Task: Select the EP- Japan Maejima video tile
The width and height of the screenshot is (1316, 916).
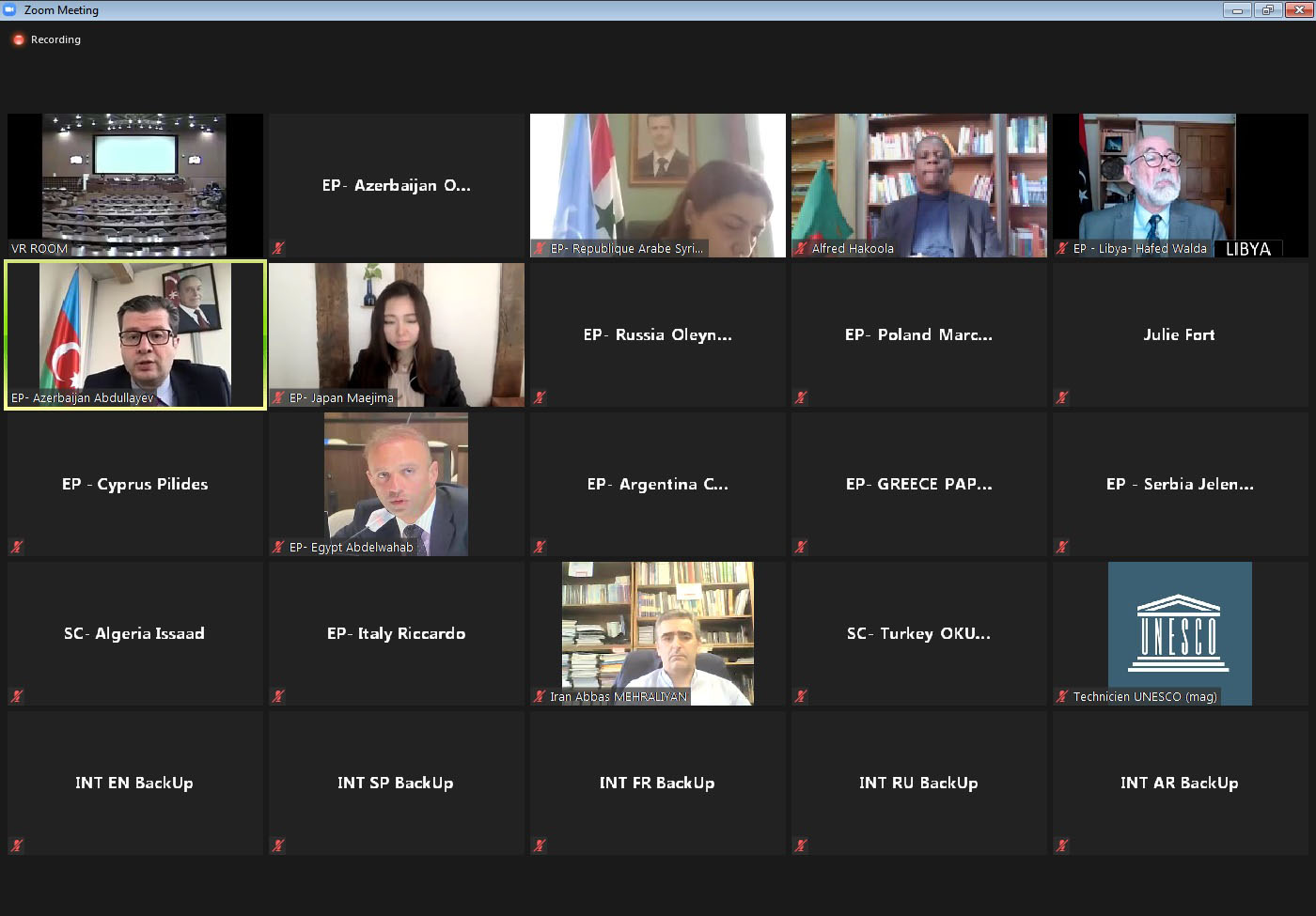Action: (x=397, y=334)
